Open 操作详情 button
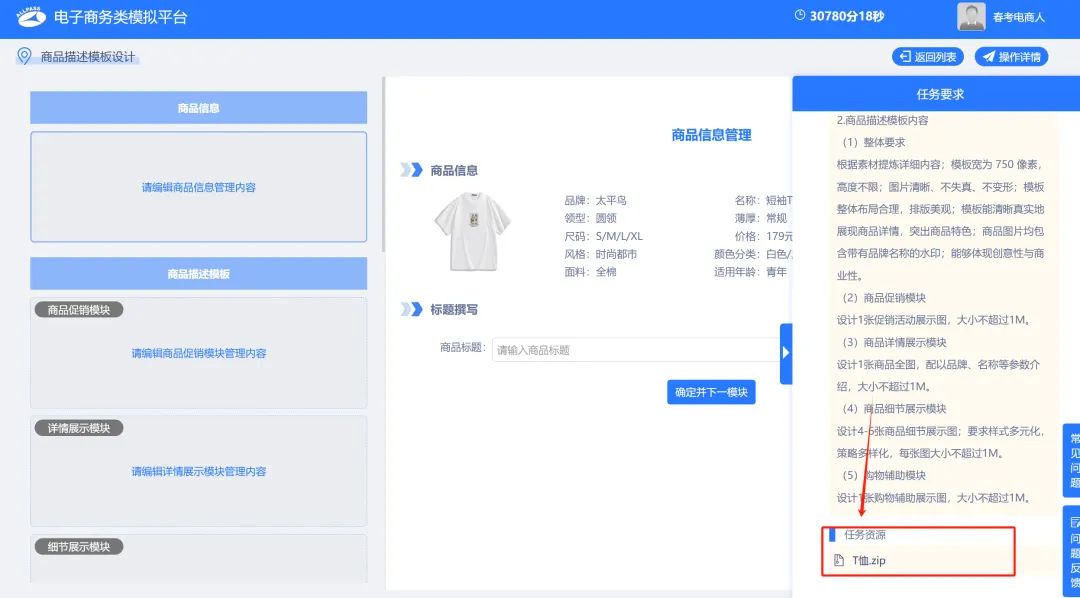This screenshot has width=1080, height=598. click(x=1011, y=56)
